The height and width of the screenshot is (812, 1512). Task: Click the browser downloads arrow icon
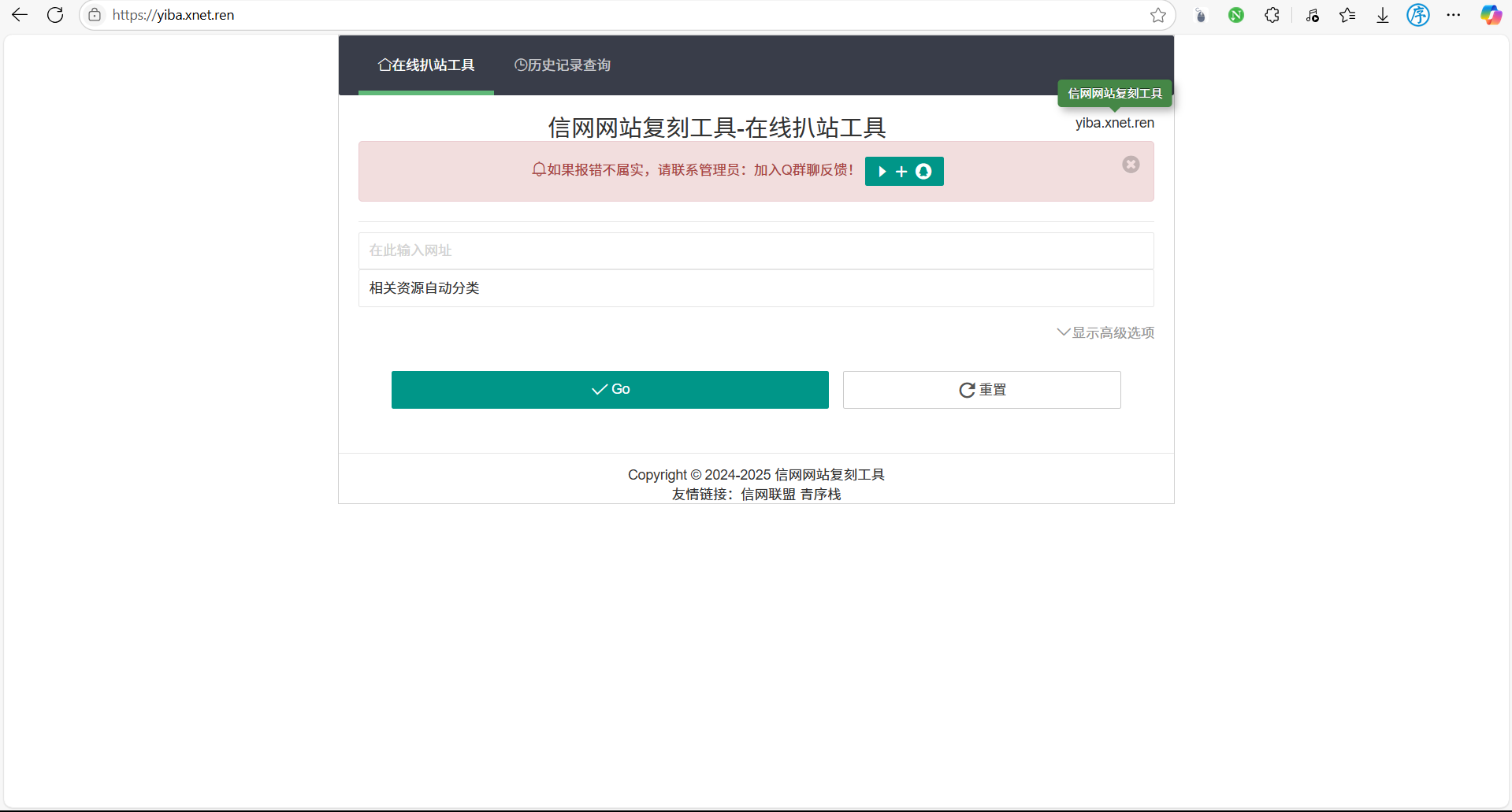(1383, 15)
